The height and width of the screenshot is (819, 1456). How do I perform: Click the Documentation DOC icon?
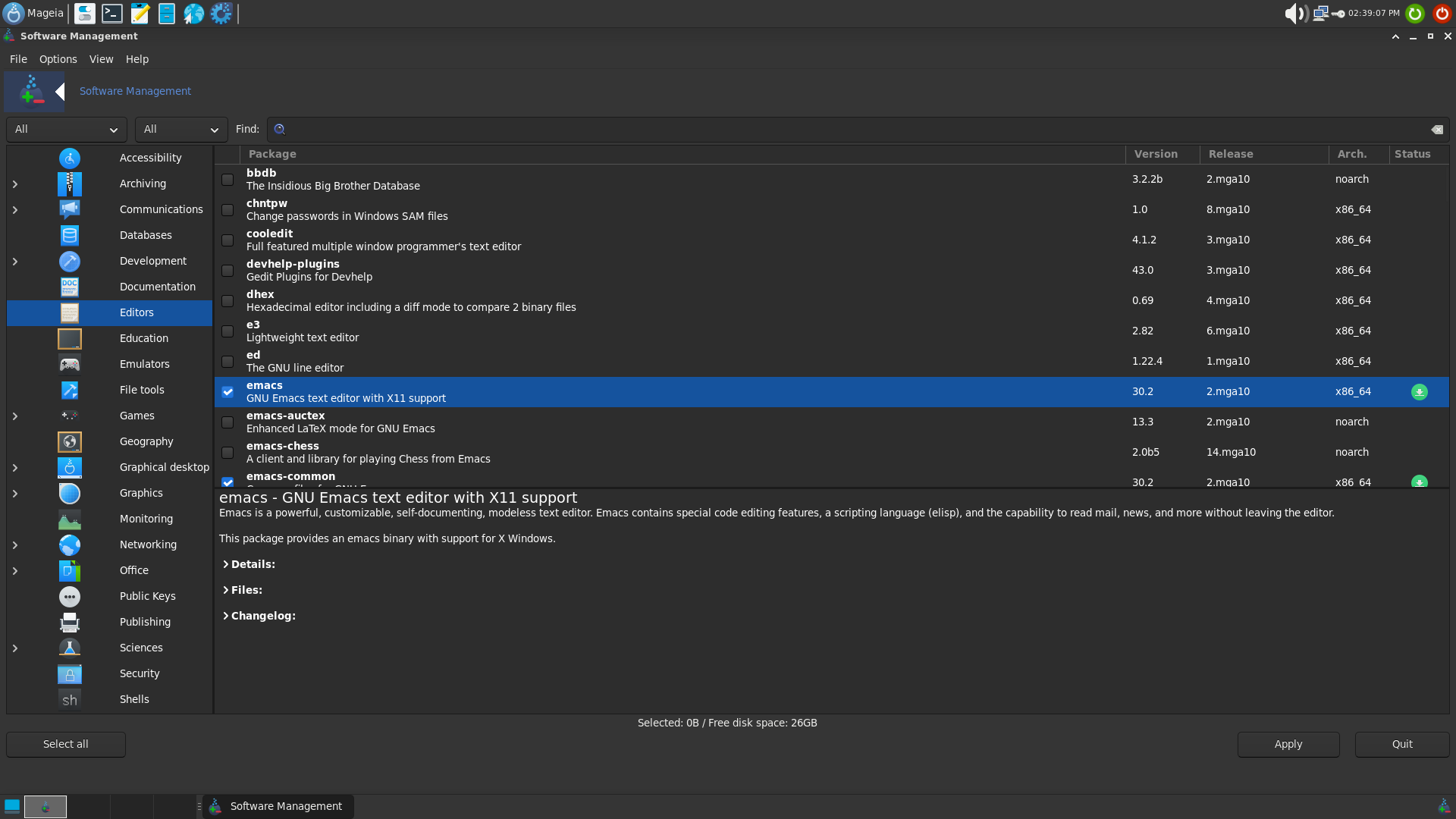click(x=69, y=287)
